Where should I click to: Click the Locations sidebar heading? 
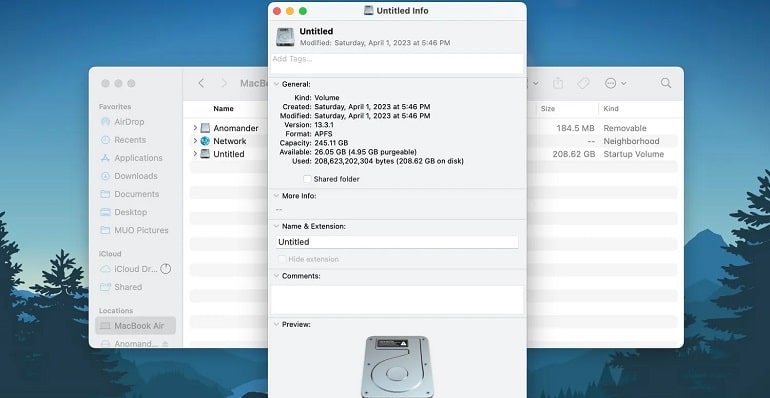[x=116, y=311]
